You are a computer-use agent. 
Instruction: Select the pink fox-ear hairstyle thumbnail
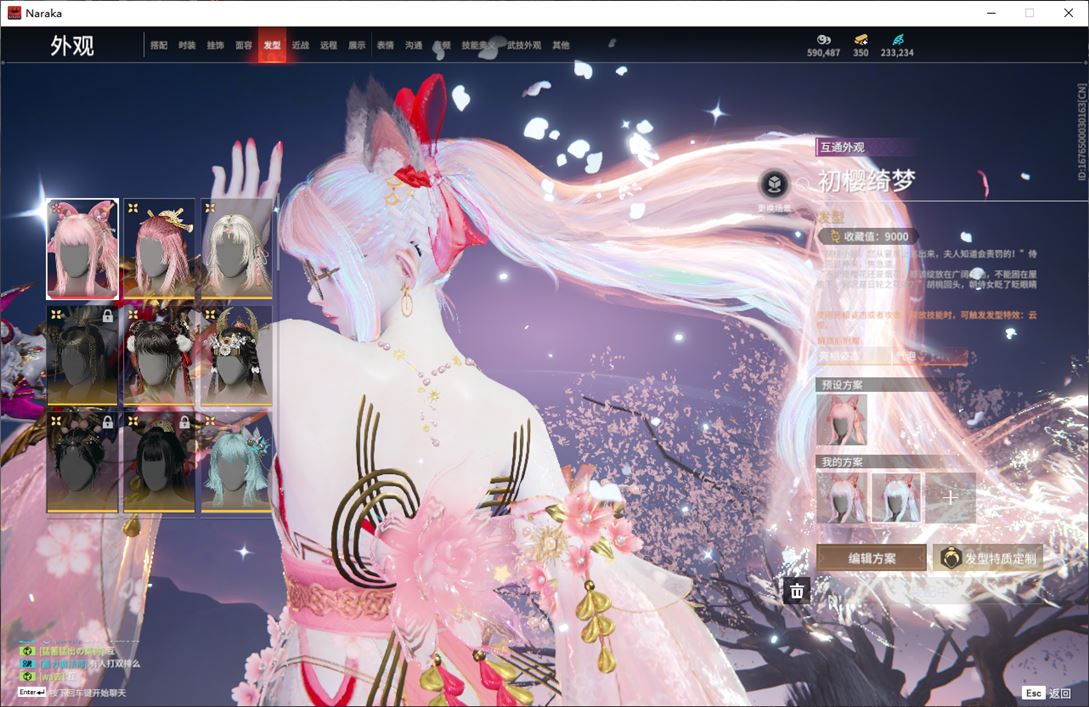point(83,249)
